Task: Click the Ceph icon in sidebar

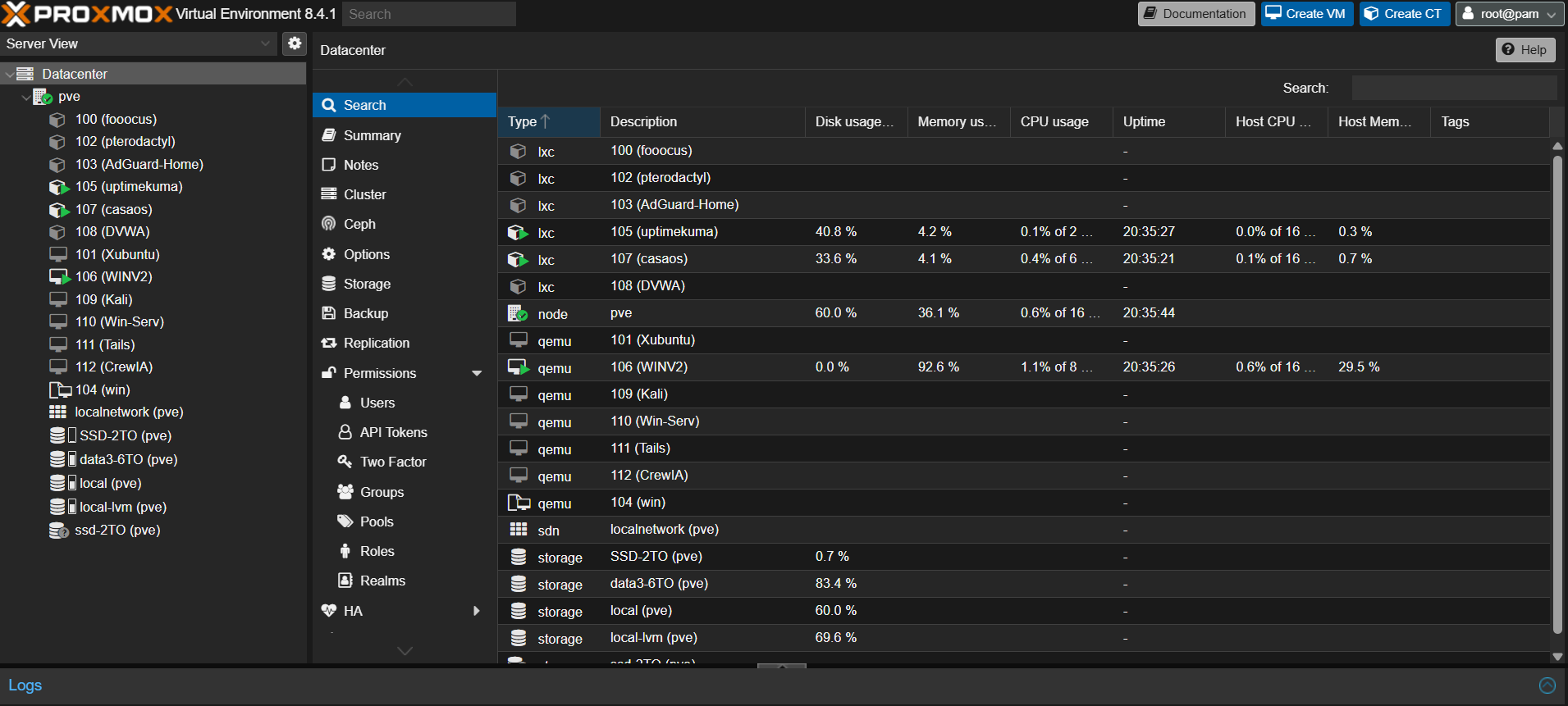Action: pos(329,224)
